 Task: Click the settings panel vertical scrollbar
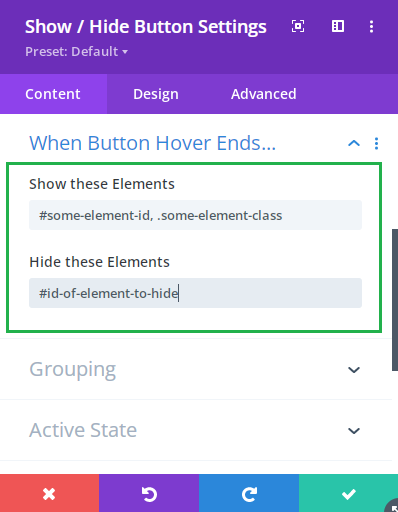click(x=395, y=300)
